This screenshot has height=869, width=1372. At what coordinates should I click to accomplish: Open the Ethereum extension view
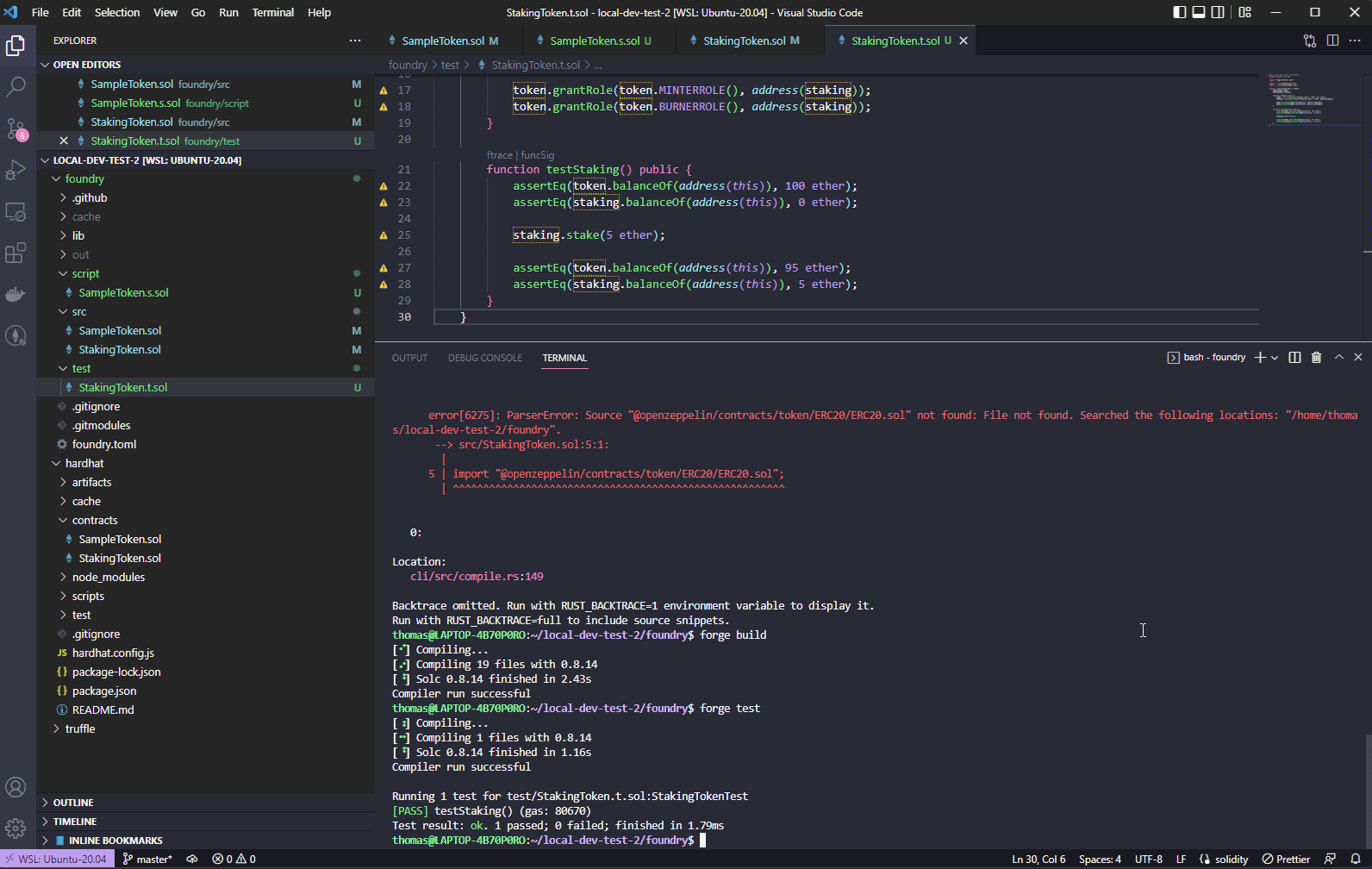tap(16, 335)
